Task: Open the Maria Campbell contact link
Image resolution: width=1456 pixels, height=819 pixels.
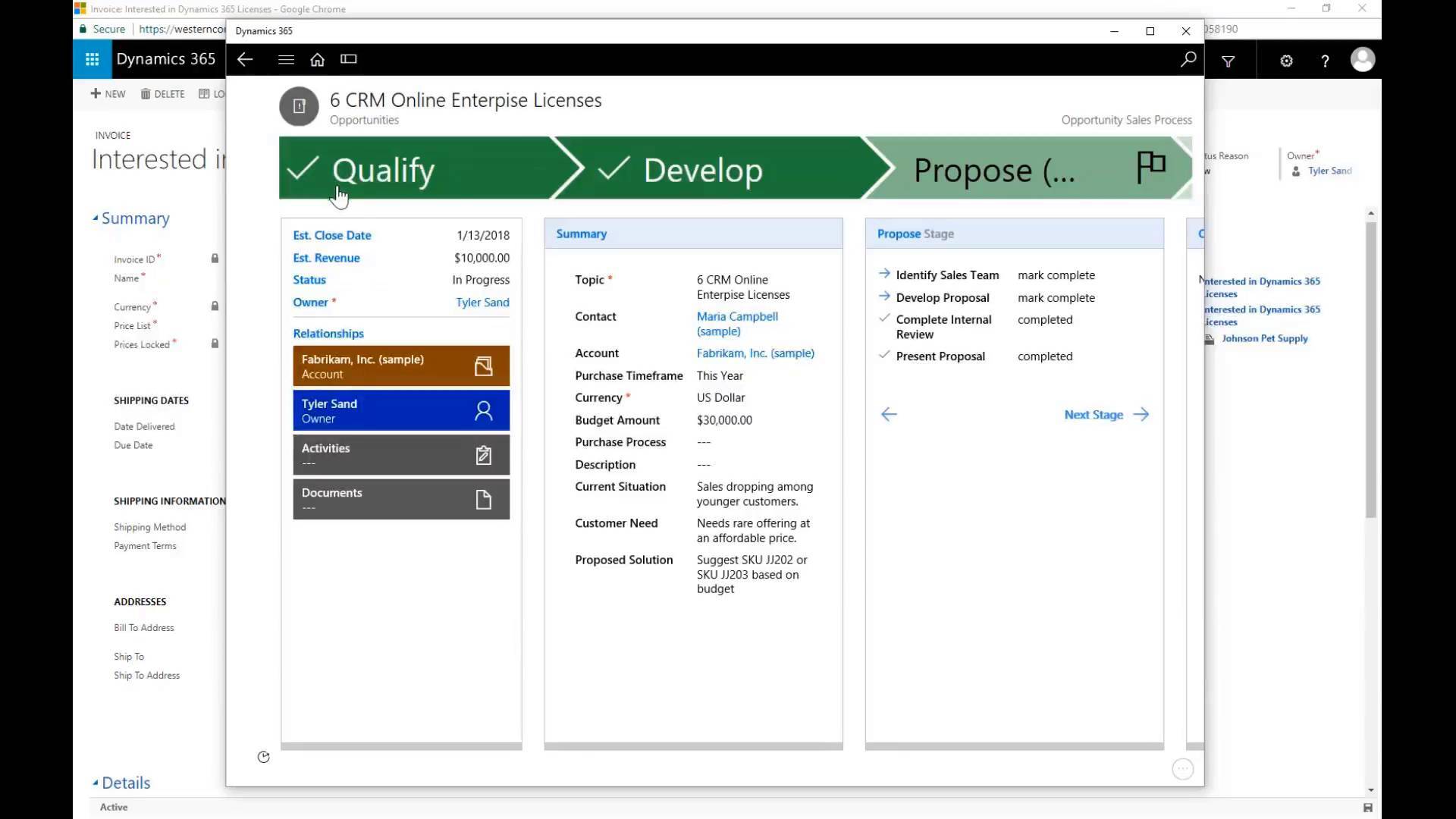Action: pos(736,317)
